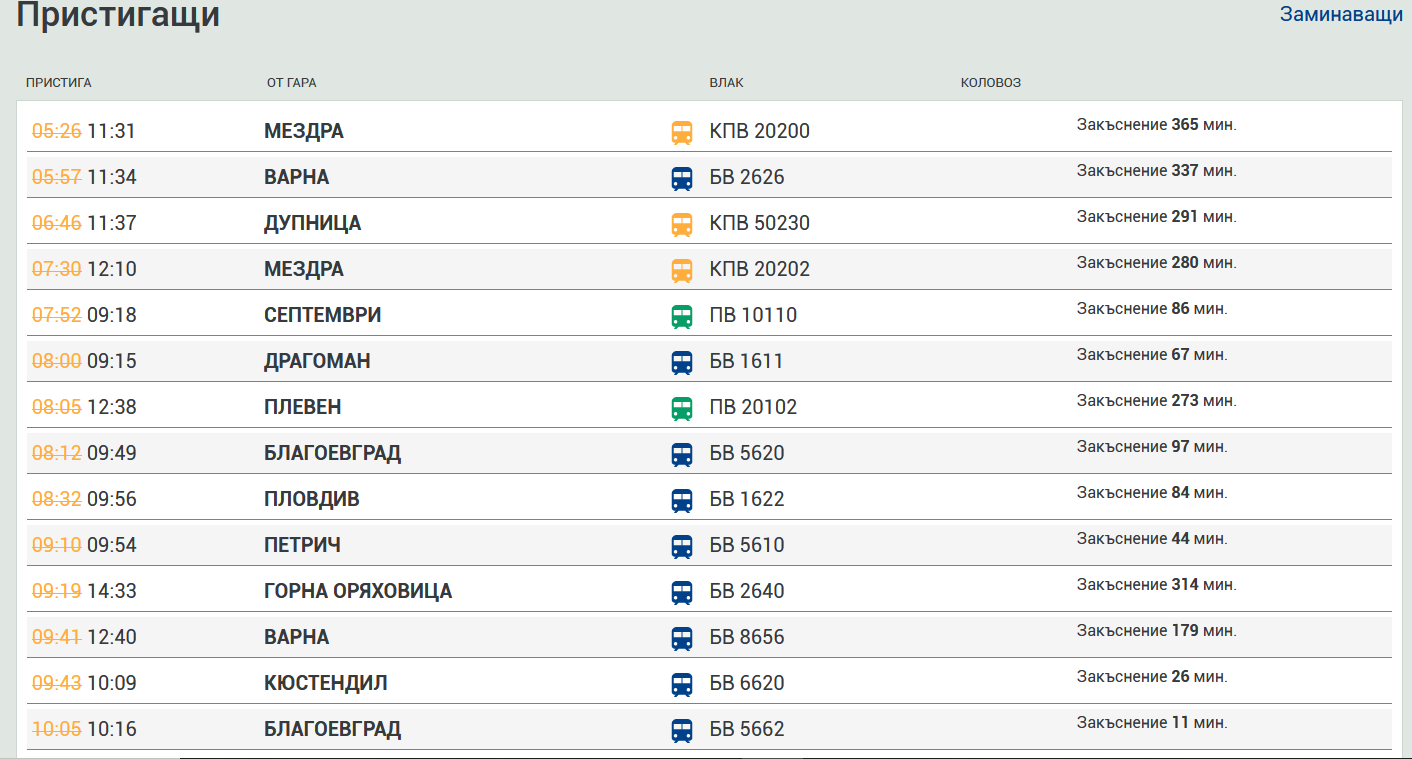Click the train icon next to КПВ 20202

tap(681, 270)
